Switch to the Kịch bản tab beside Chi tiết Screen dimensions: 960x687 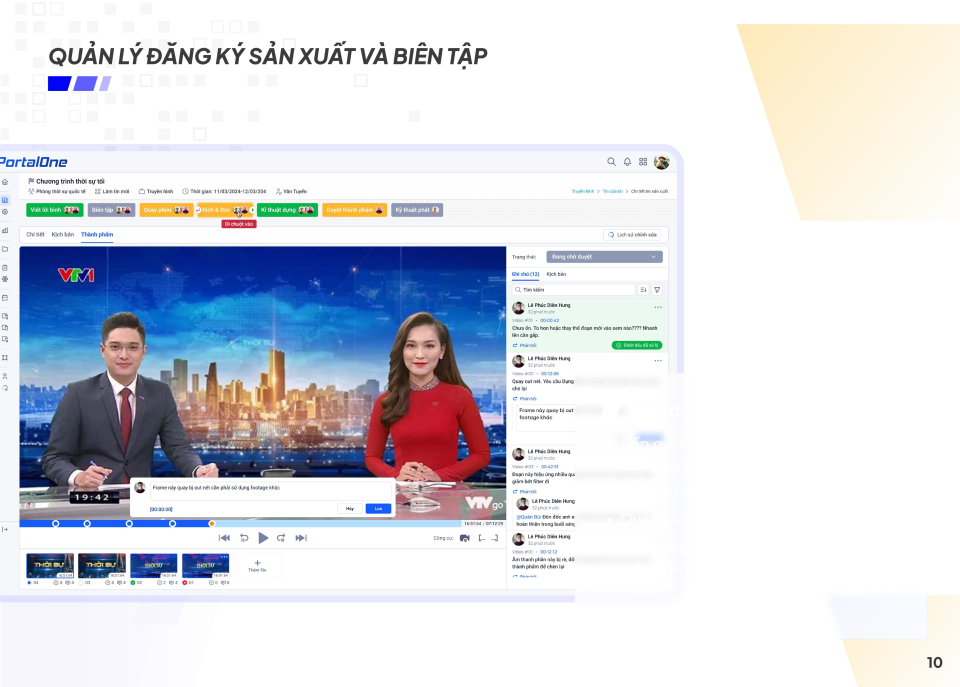coord(62,235)
